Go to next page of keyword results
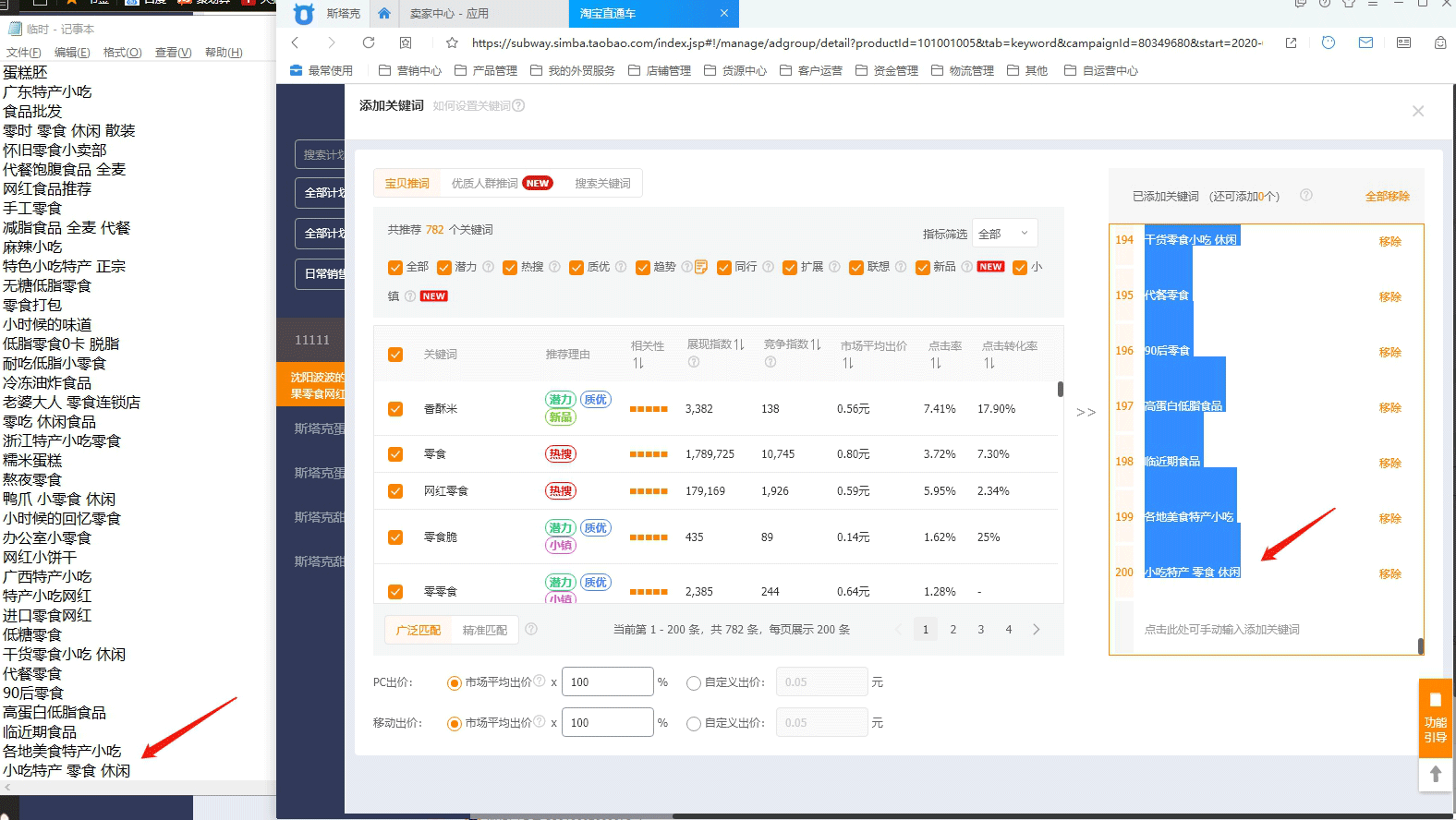 coord(1036,630)
